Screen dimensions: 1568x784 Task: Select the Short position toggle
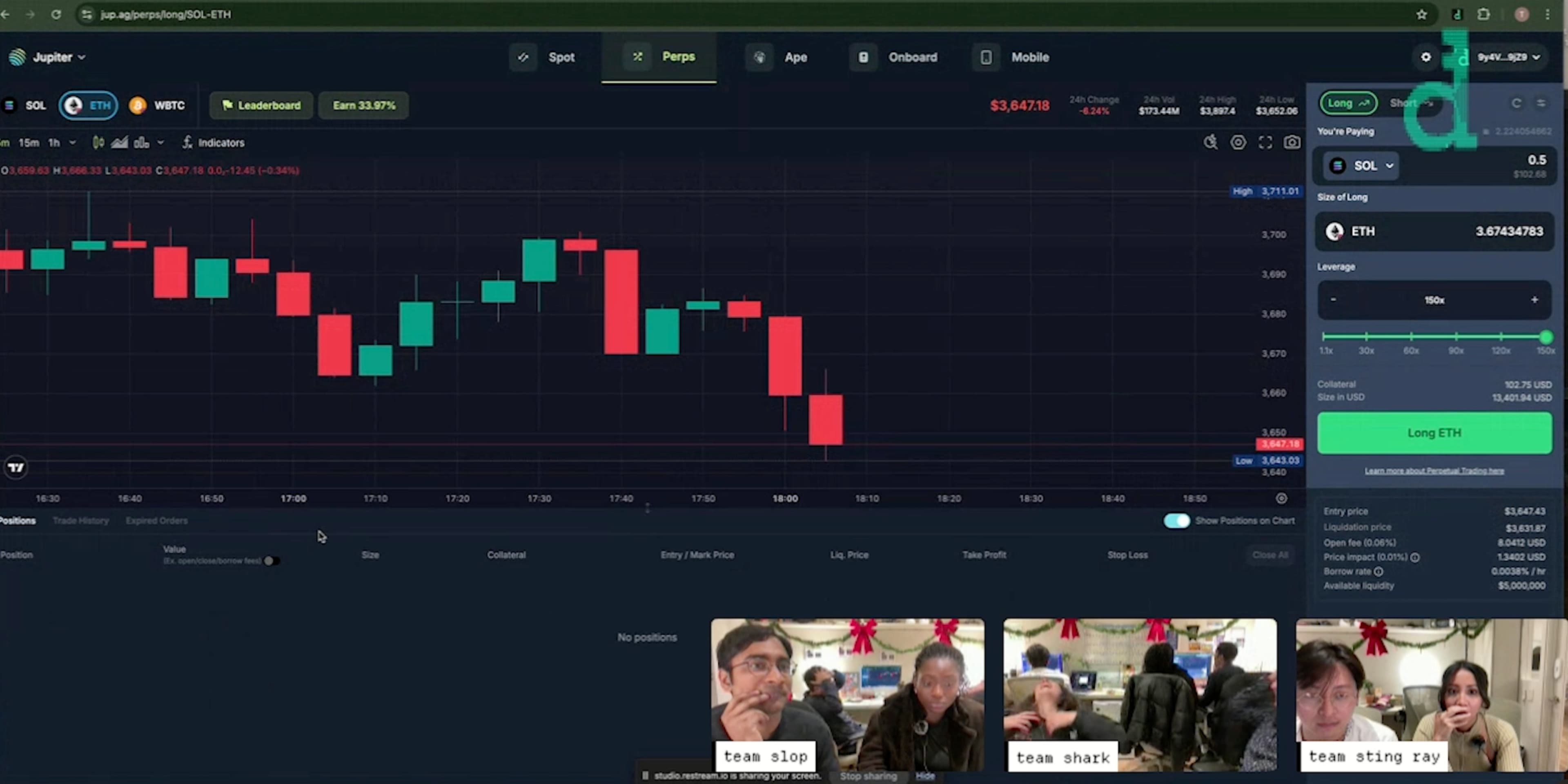[x=1411, y=103]
